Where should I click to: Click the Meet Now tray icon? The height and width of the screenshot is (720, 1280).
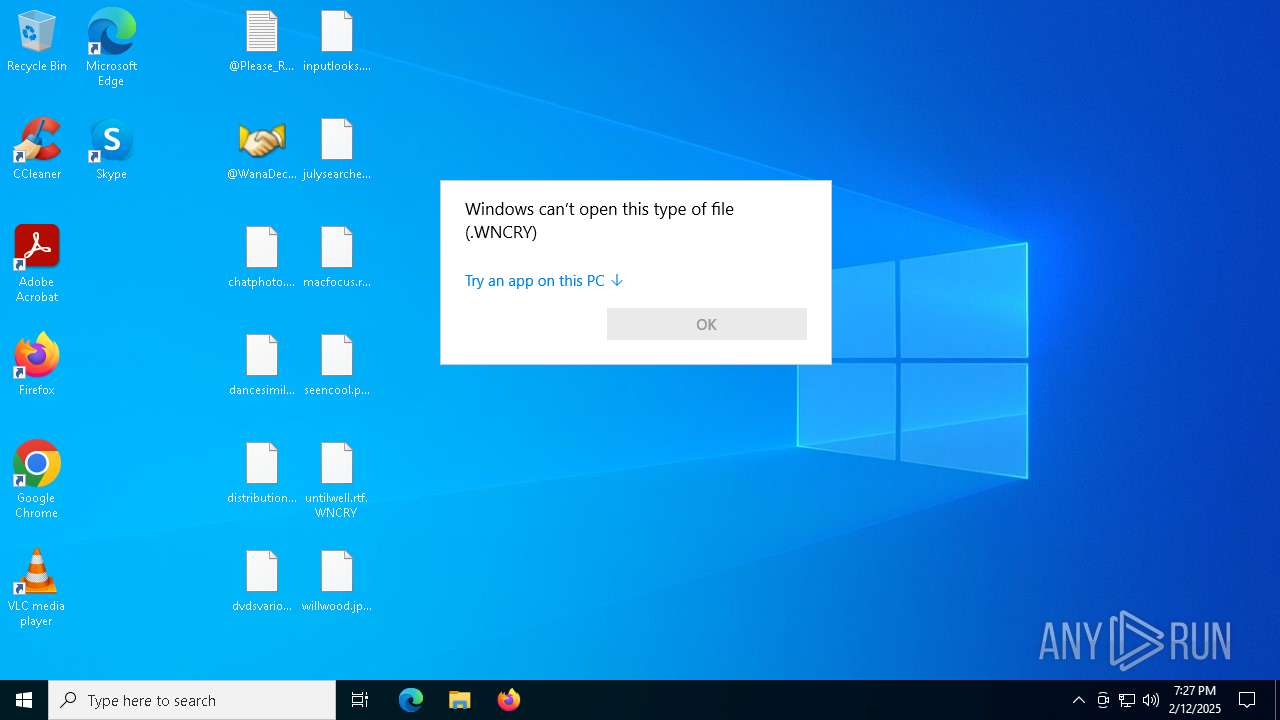click(1103, 700)
